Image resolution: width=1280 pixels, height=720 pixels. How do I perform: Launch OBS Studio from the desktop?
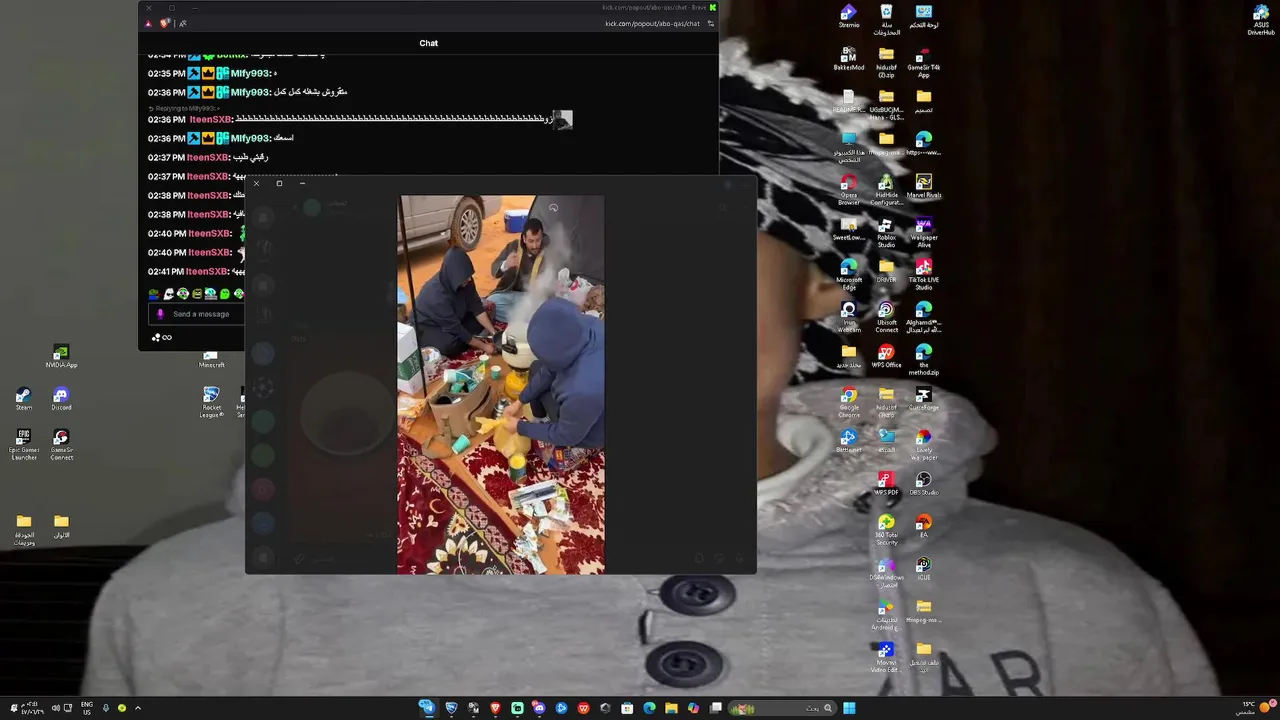[923, 484]
